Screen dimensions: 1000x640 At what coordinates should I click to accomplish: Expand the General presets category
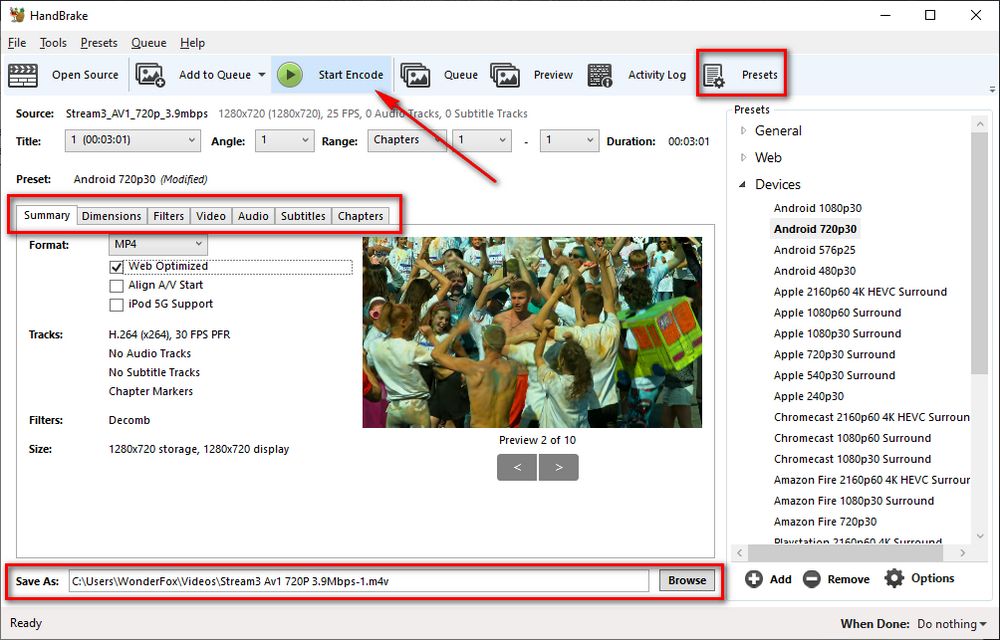[743, 131]
